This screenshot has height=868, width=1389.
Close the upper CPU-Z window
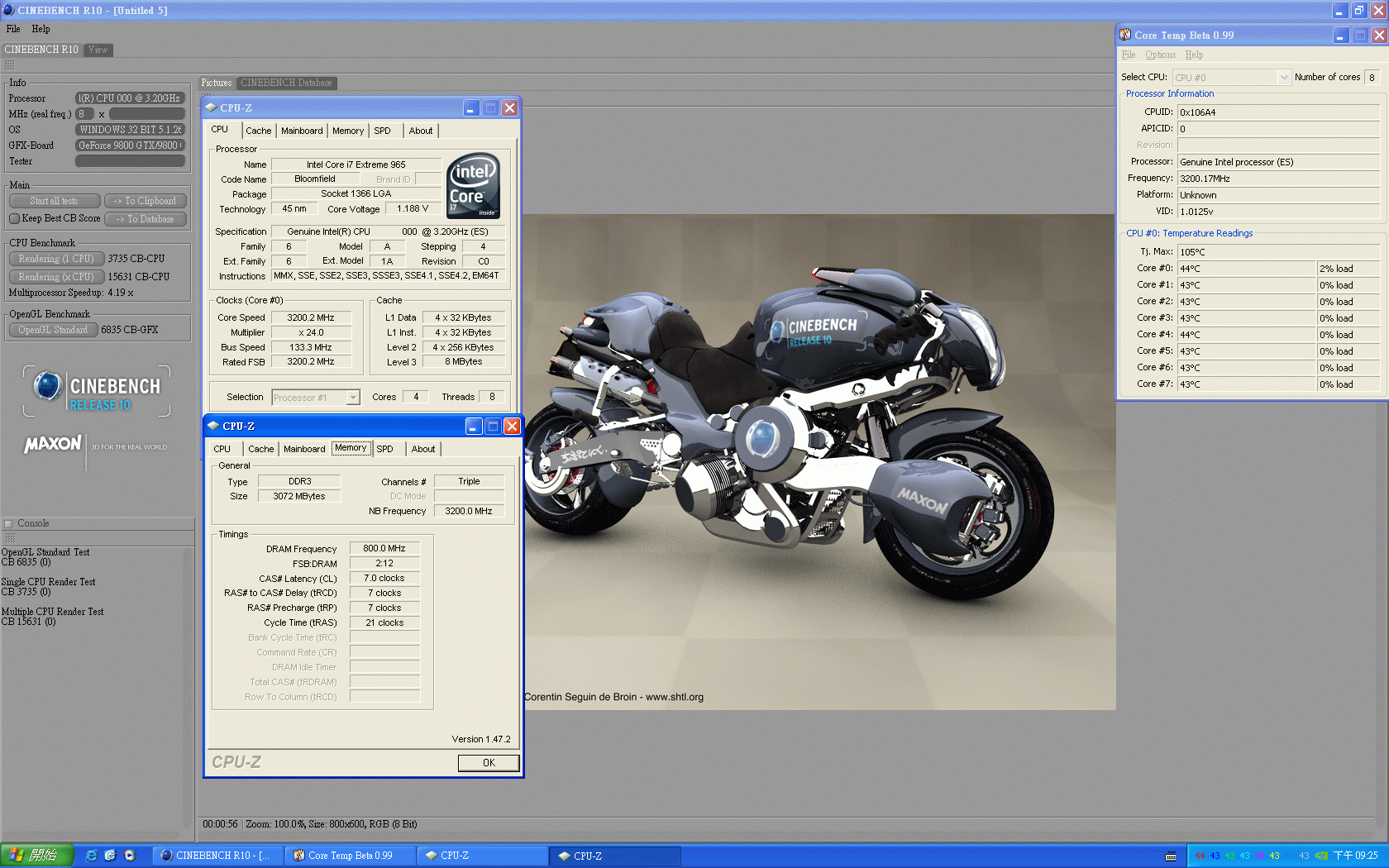510,108
